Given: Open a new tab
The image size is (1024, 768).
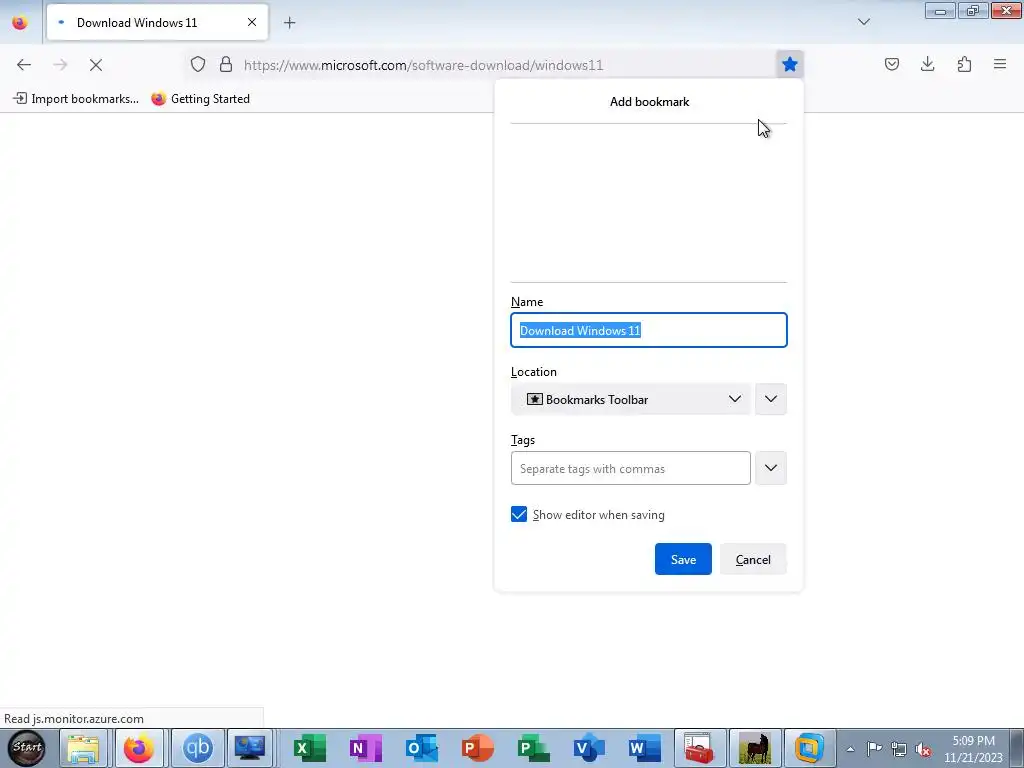Looking at the screenshot, I should 290,23.
